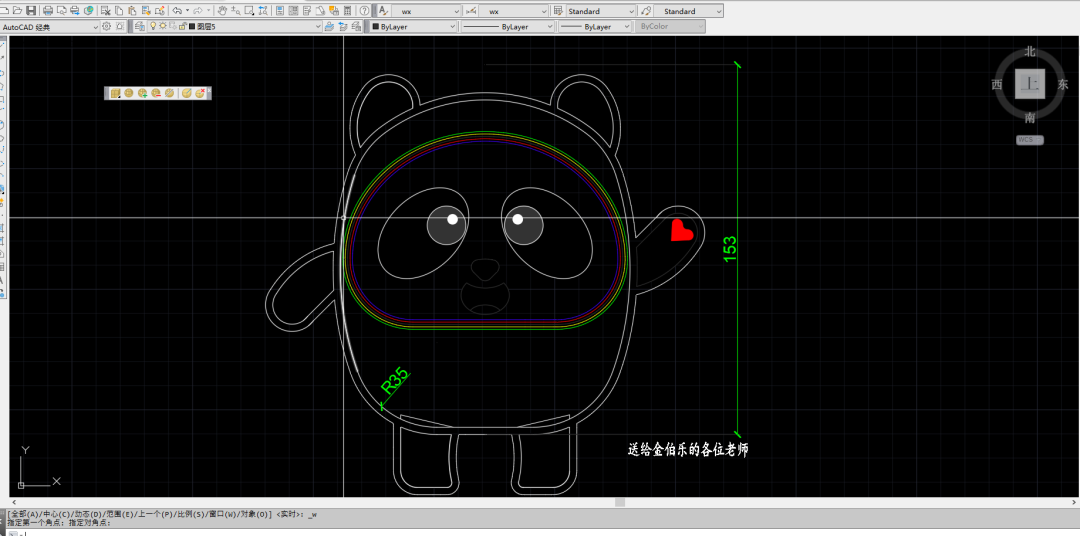Save the drawing with the floppy icon
Image resolution: width=1080 pixels, height=536 pixels.
coord(31,10)
